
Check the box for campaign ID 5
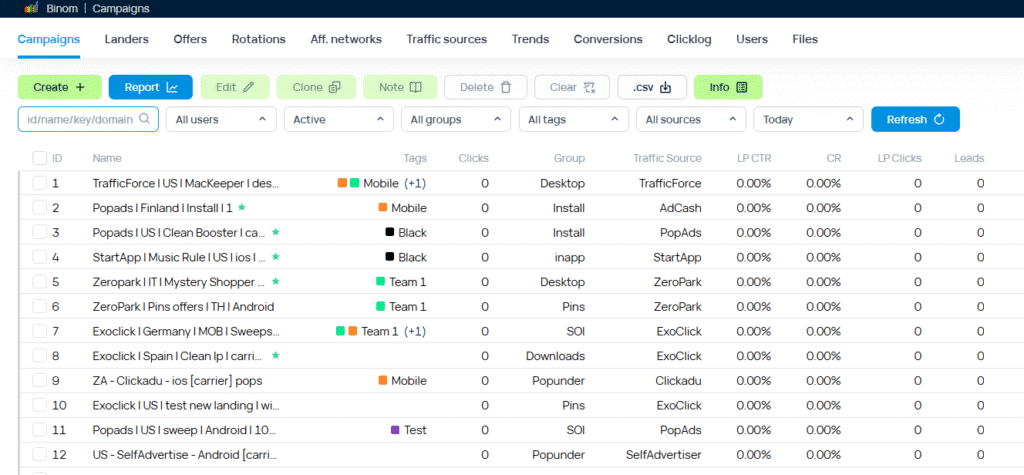point(39,282)
